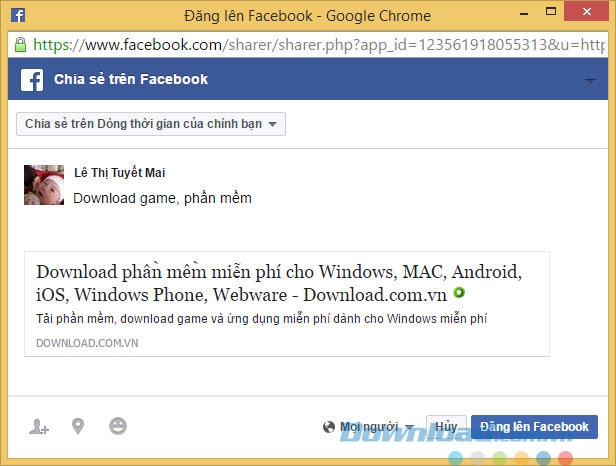Open the header dropdown arrow at right

pyautogui.click(x=590, y=81)
